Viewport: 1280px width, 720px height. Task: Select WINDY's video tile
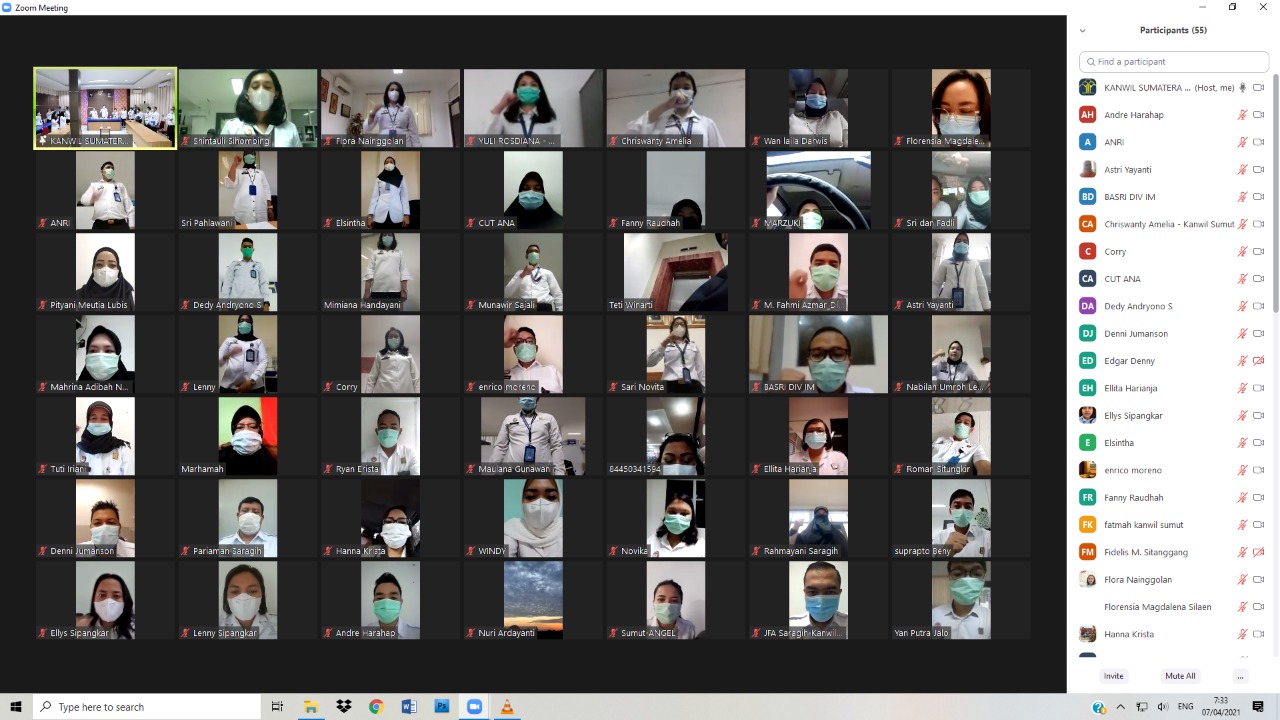(533, 518)
